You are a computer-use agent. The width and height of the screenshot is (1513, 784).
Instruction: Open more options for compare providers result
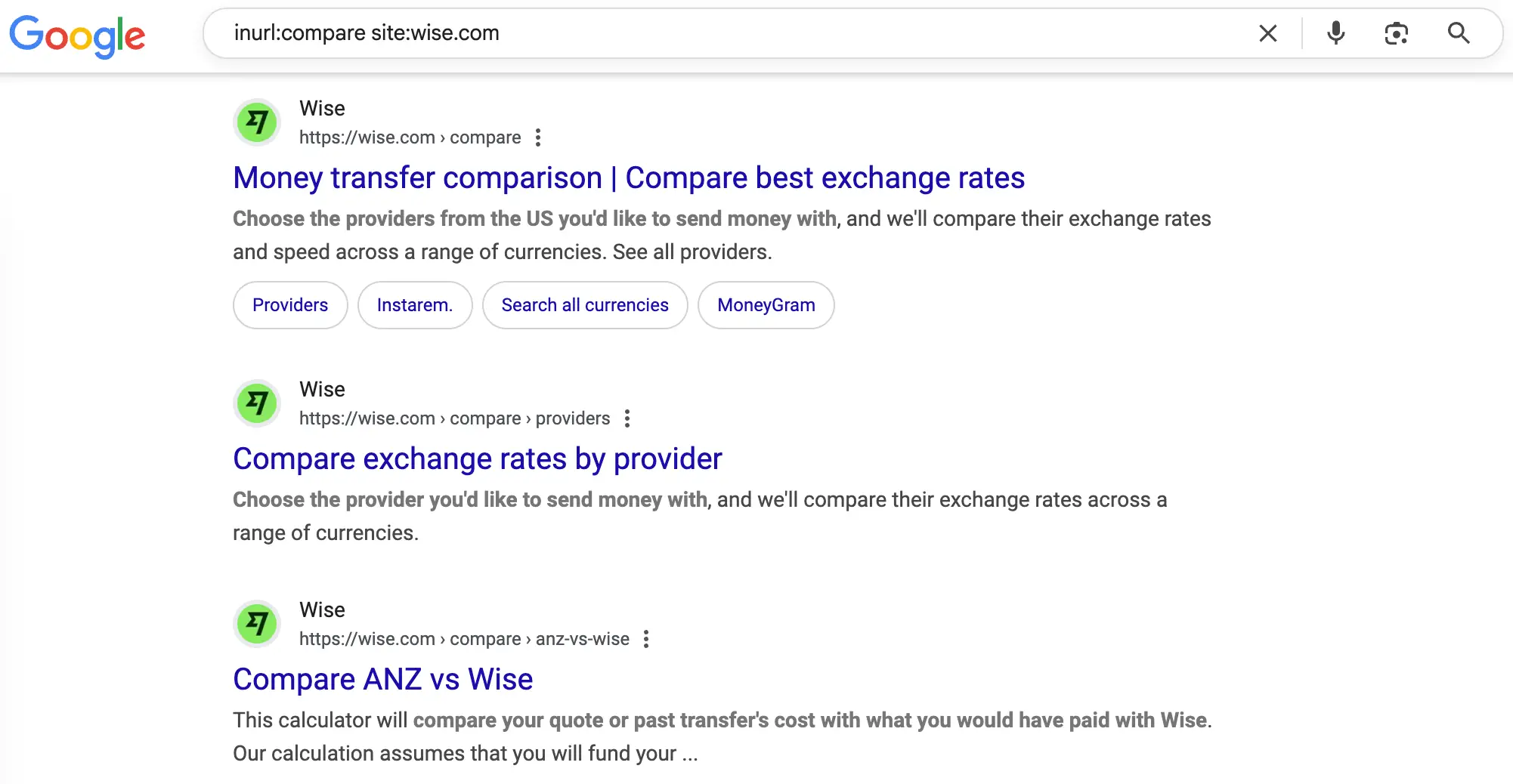click(x=627, y=418)
